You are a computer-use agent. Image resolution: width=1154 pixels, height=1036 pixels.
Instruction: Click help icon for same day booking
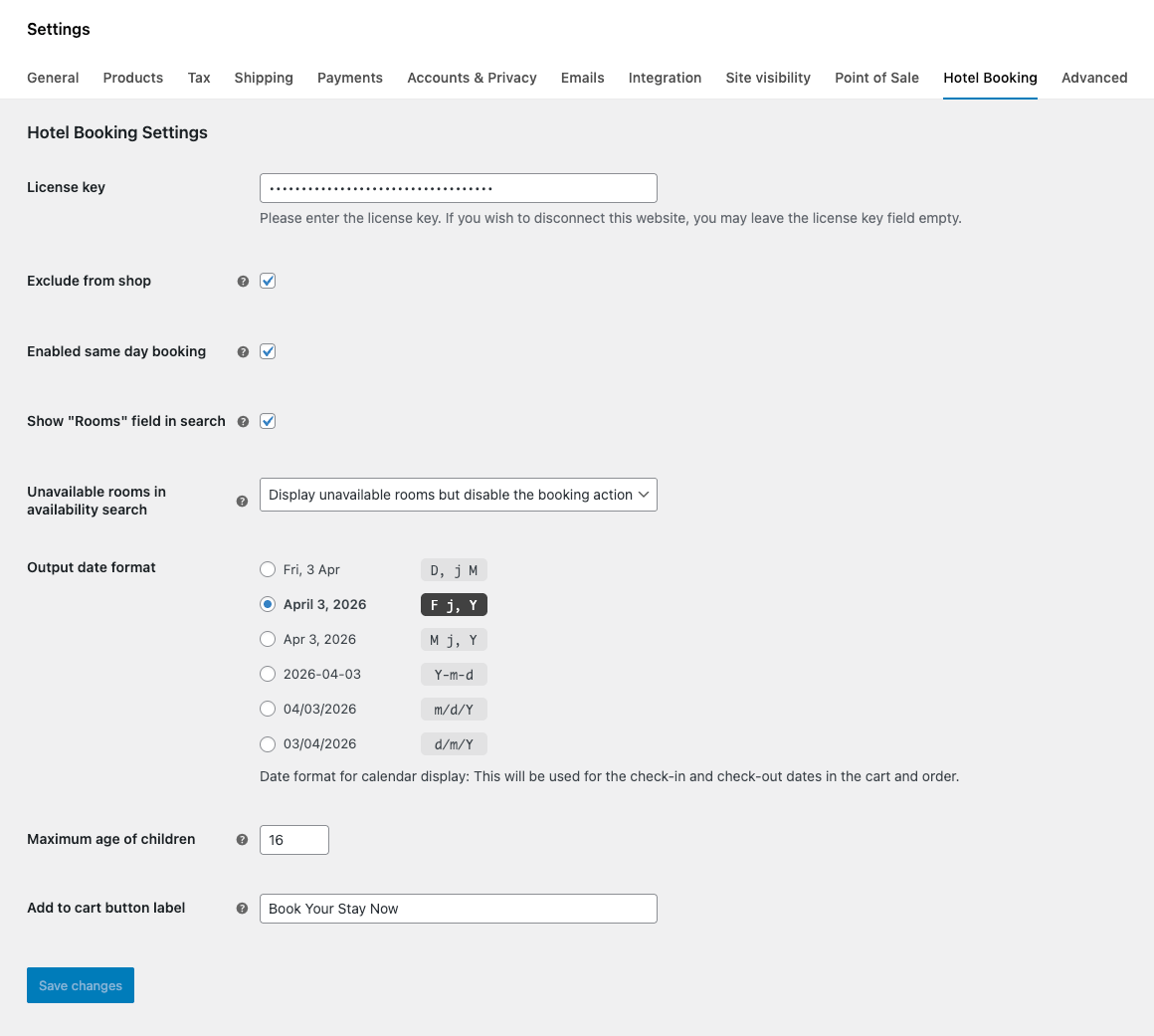(x=243, y=352)
